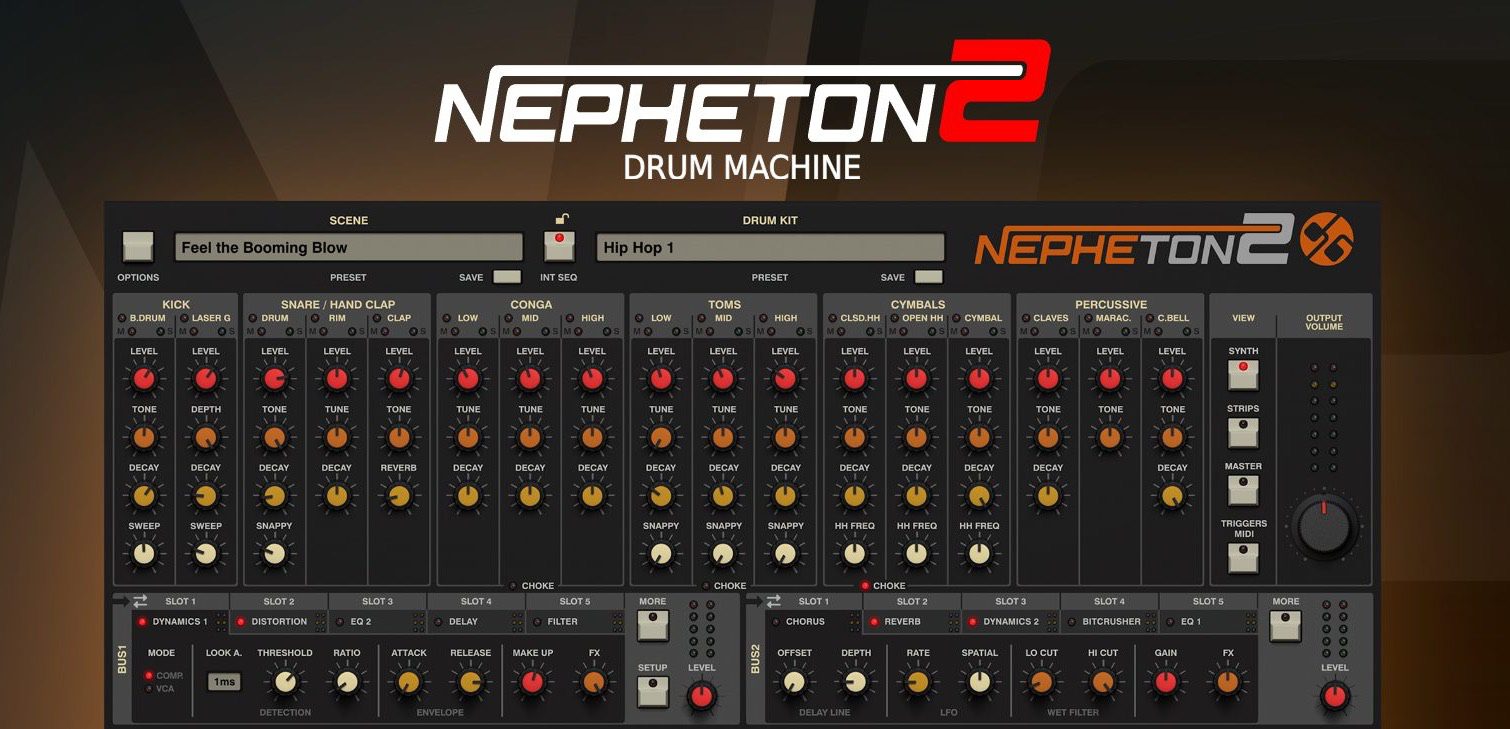Mute the MARAC. channel
The width and height of the screenshot is (1510, 729).
click(x=1098, y=331)
